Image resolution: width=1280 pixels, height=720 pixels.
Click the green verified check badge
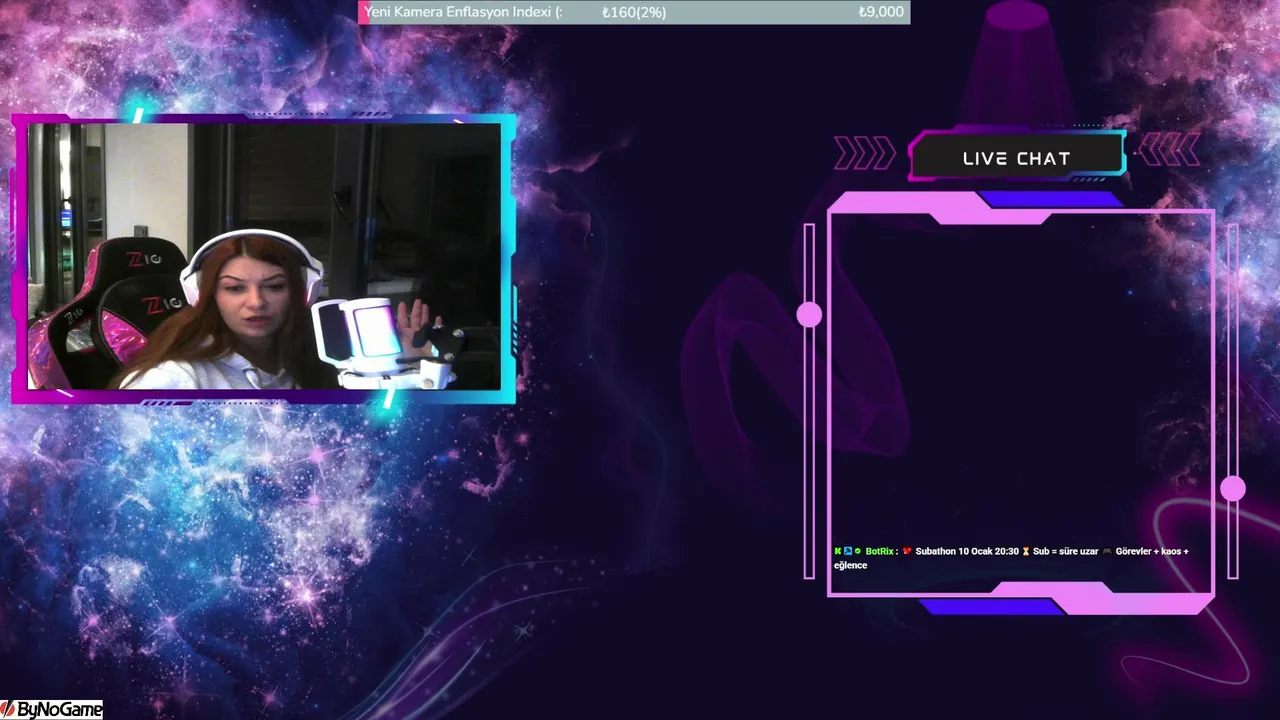pyautogui.click(x=858, y=551)
